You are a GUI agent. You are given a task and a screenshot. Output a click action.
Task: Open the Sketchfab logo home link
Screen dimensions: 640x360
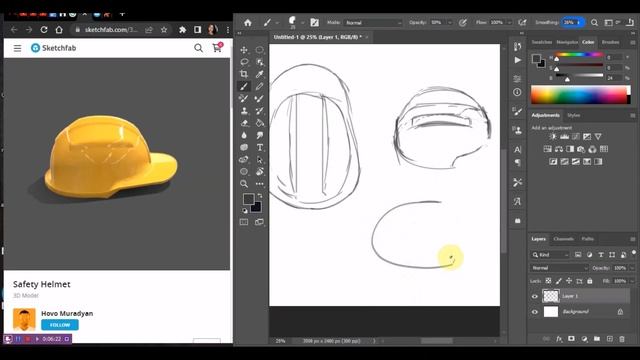[x=53, y=48]
